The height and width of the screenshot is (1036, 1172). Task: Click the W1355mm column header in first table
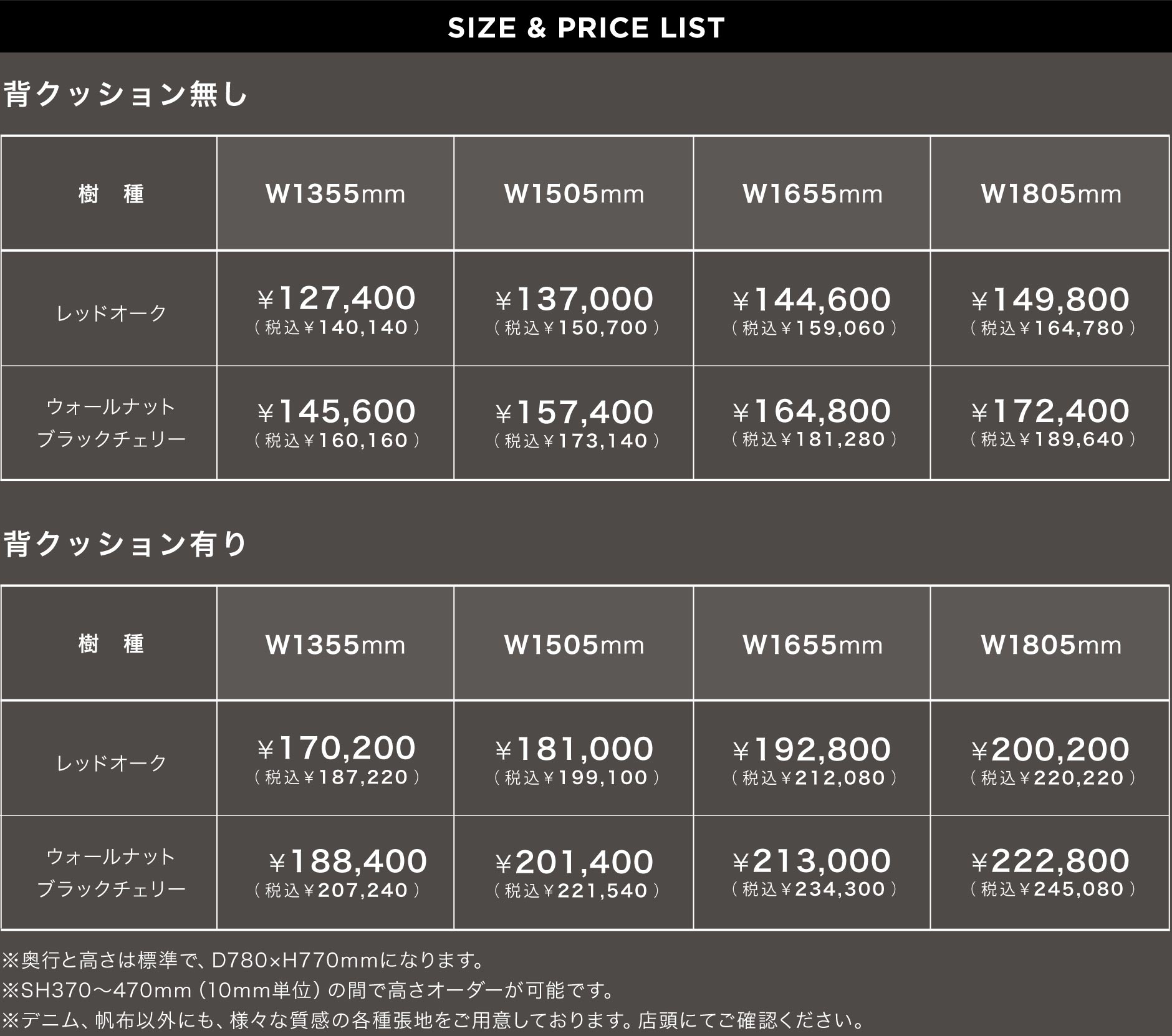(x=335, y=193)
